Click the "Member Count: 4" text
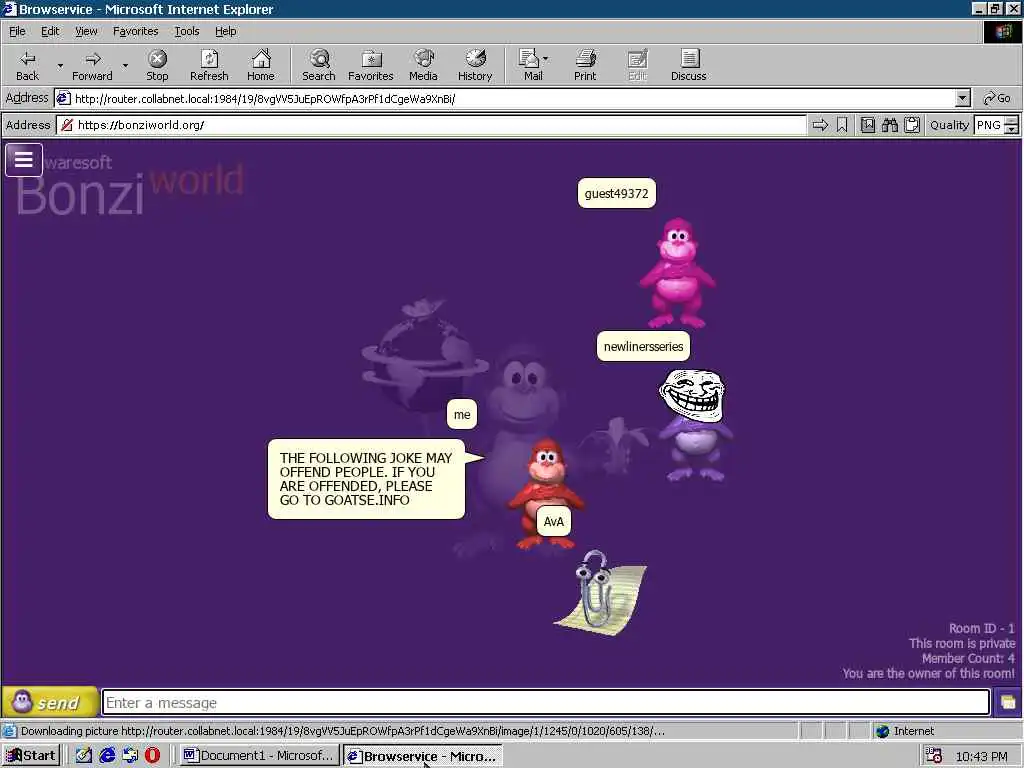The height and width of the screenshot is (768, 1024). click(x=968, y=658)
